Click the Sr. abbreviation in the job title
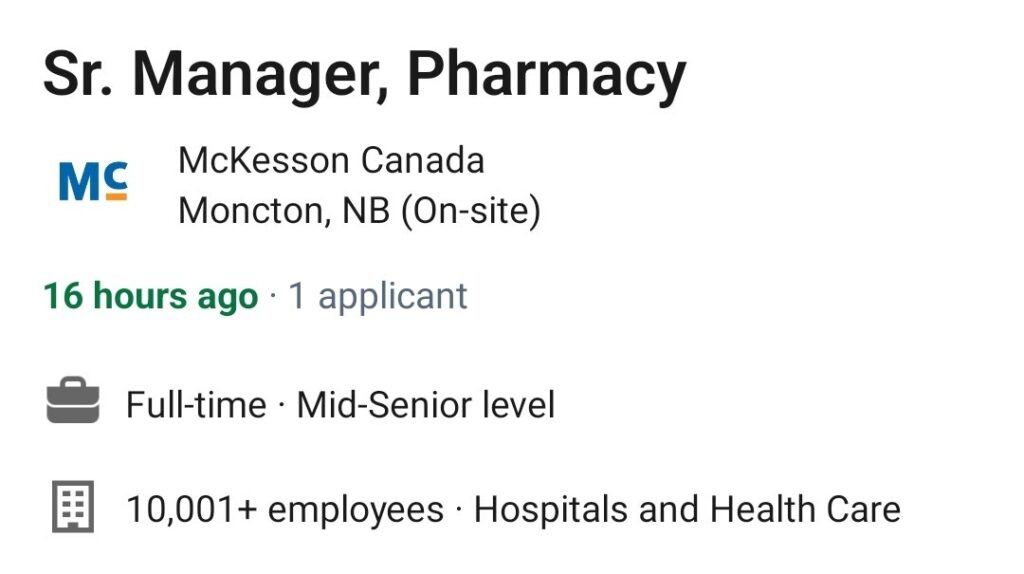Viewport: 1024px width, 574px height. [x=78, y=73]
